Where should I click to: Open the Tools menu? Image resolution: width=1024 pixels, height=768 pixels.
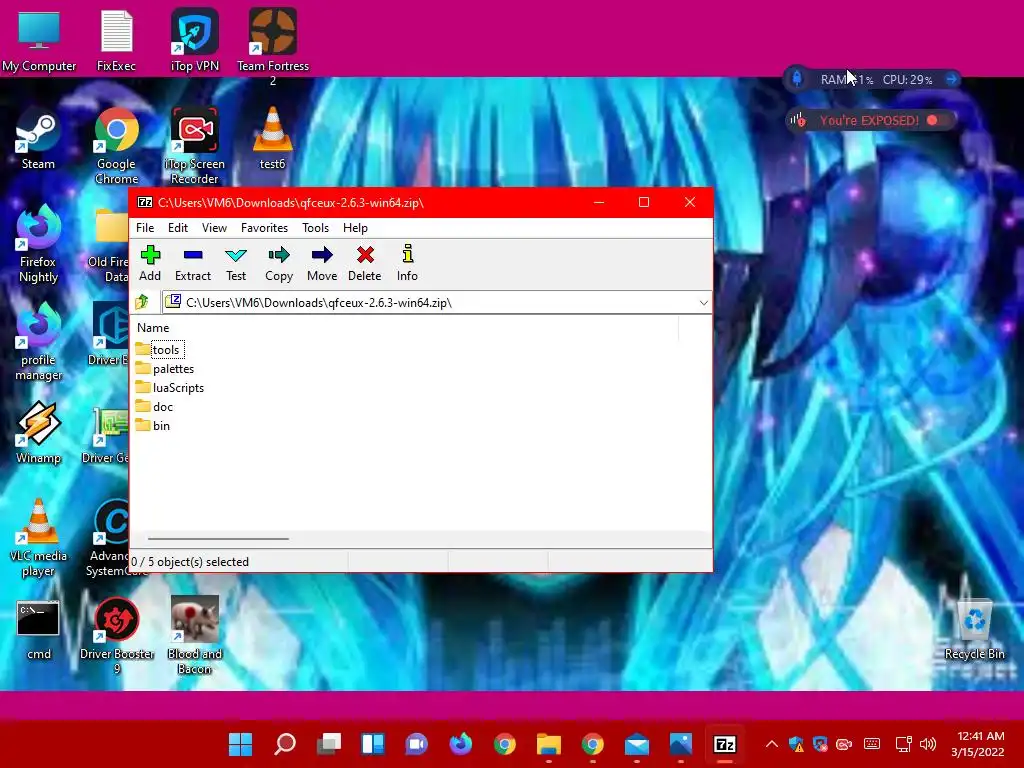pos(315,228)
